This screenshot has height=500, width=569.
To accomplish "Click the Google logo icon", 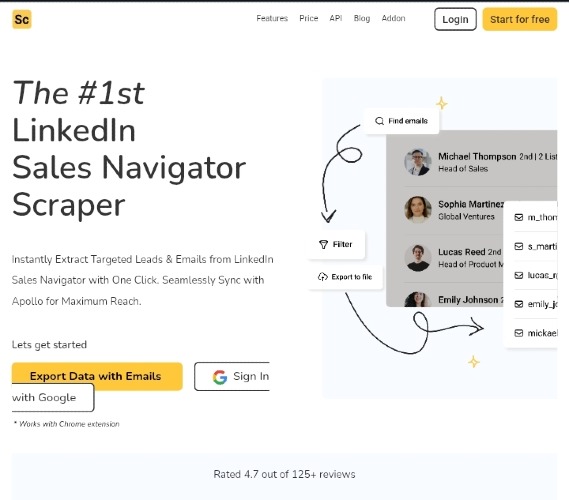I will (220, 377).
